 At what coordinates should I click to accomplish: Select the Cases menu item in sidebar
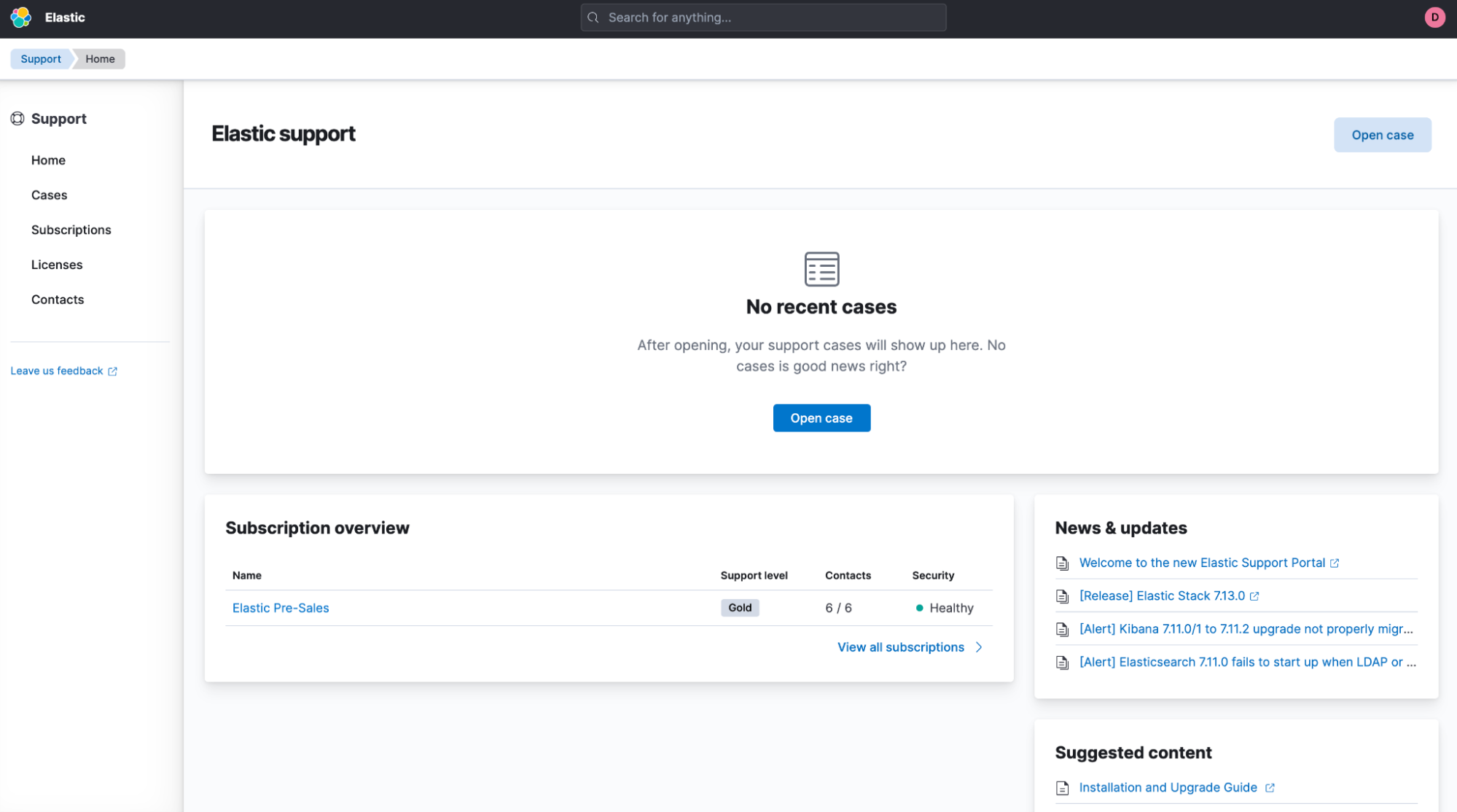point(50,194)
